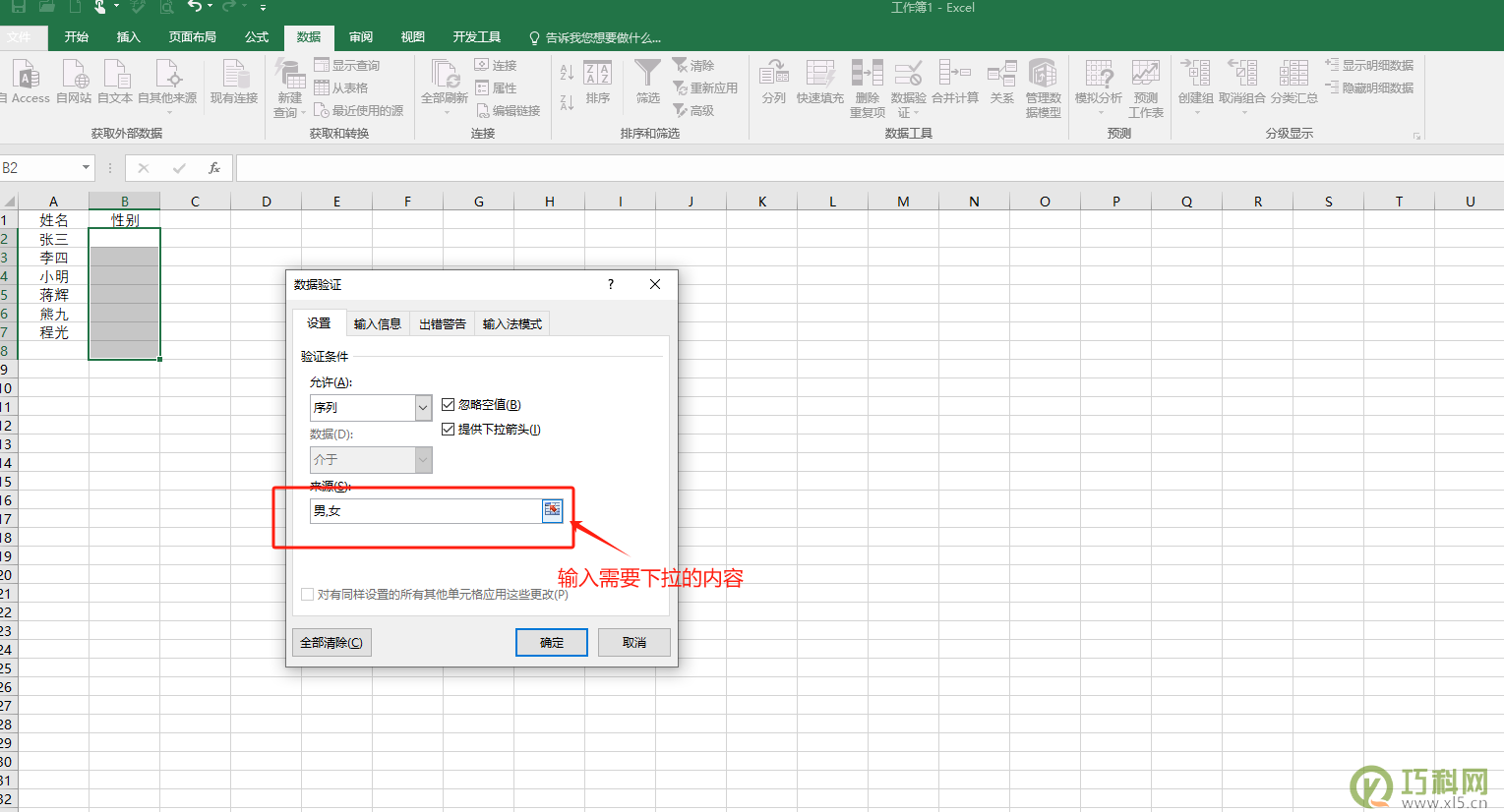This screenshot has height=812, width=1504.
Task: Click the insert function fx icon
Action: click(214, 168)
